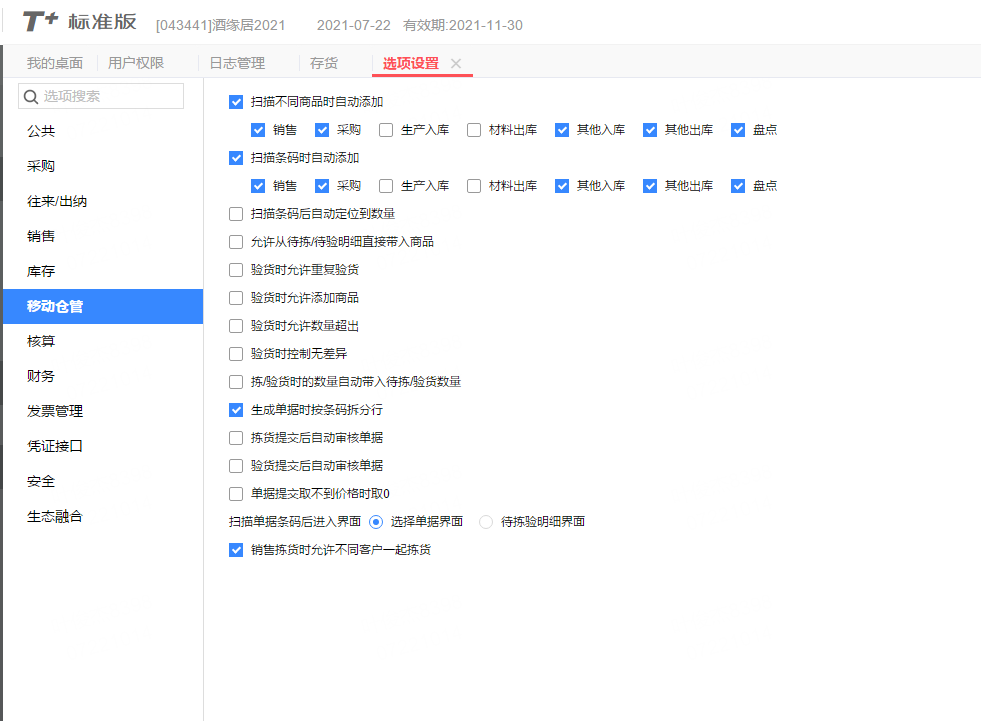Select the 生态融合 sidebar item
The width and height of the screenshot is (981, 721).
point(55,516)
